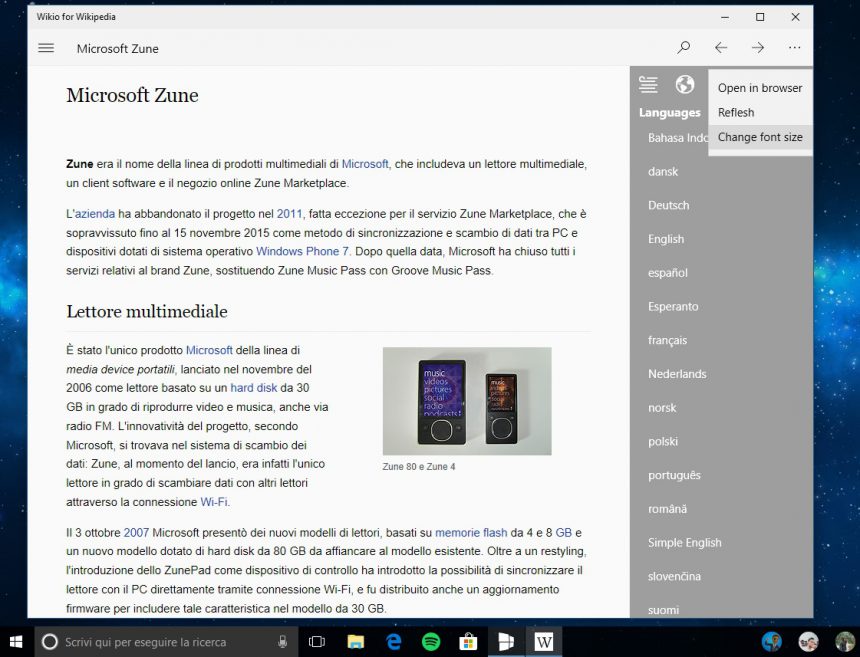Screen dimensions: 860x657
Task: Open the Windows Phone 7 link
Action: pos(302,251)
